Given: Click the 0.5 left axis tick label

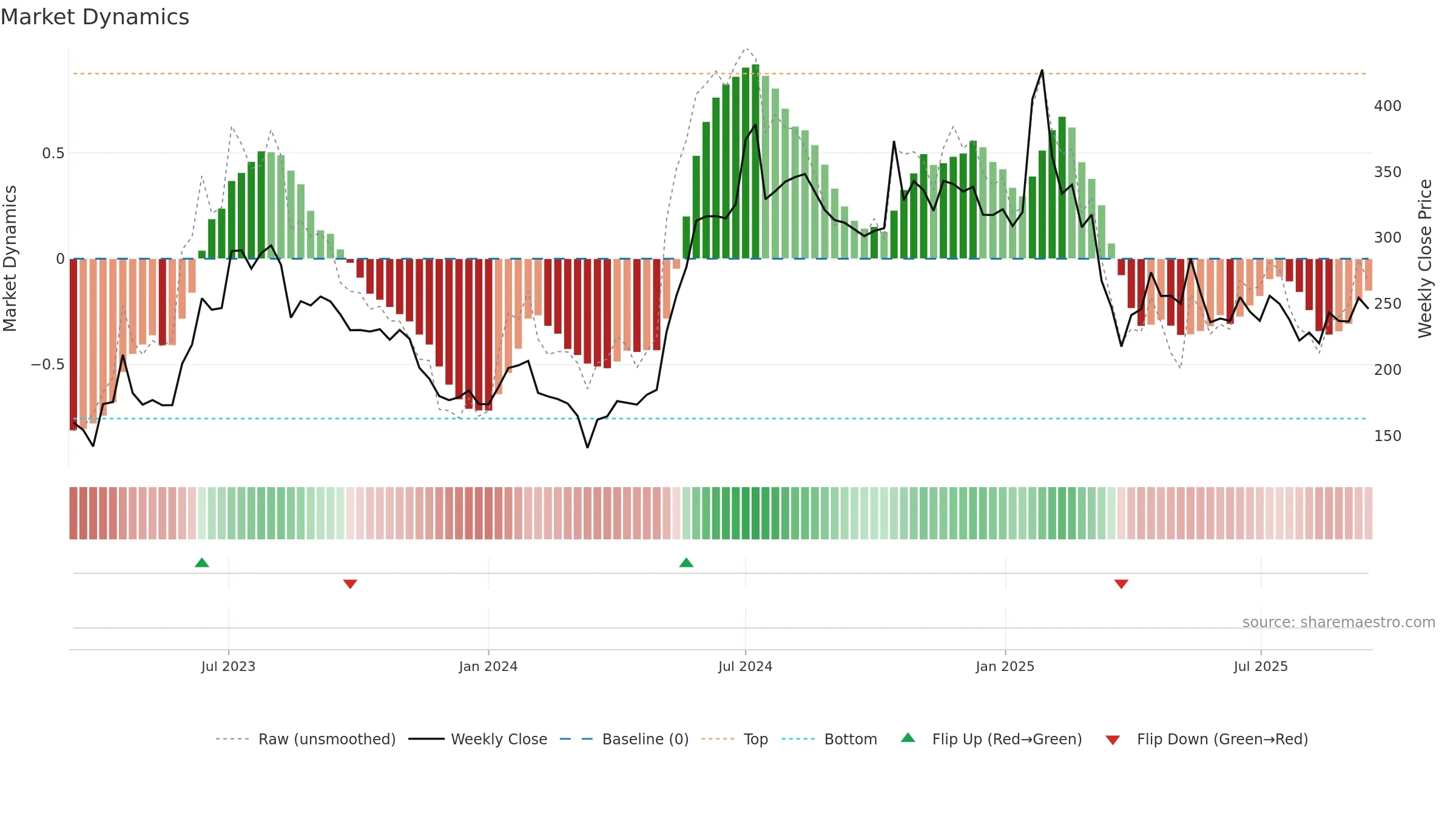Looking at the screenshot, I should click(x=53, y=153).
